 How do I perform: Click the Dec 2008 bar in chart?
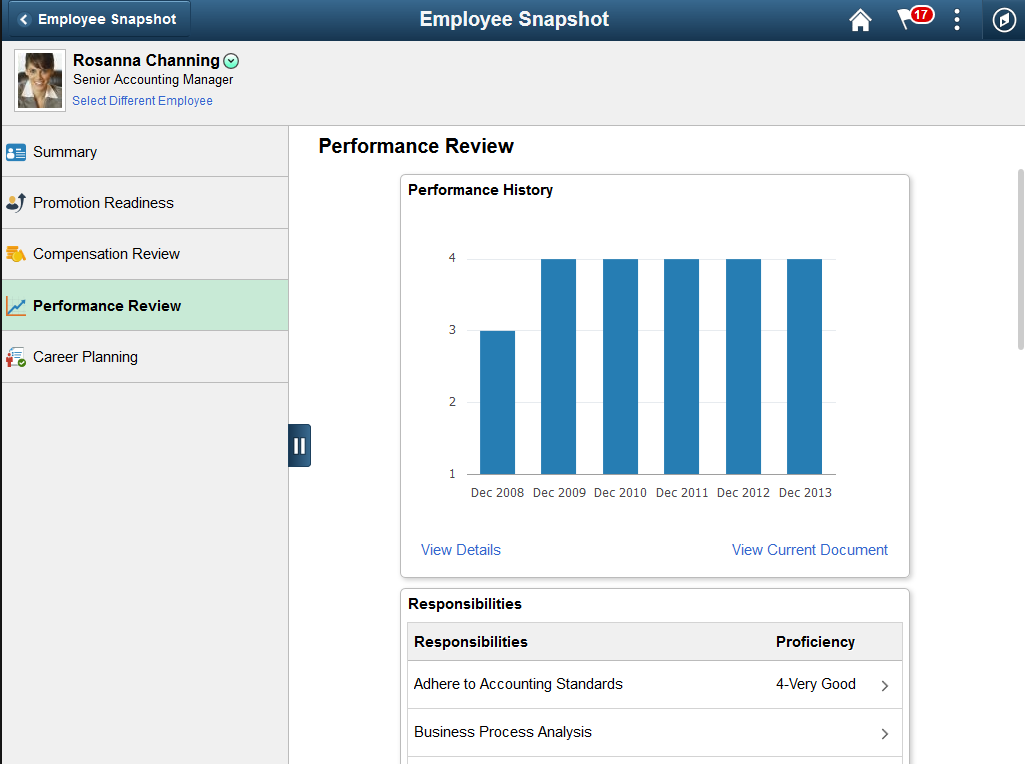497,403
